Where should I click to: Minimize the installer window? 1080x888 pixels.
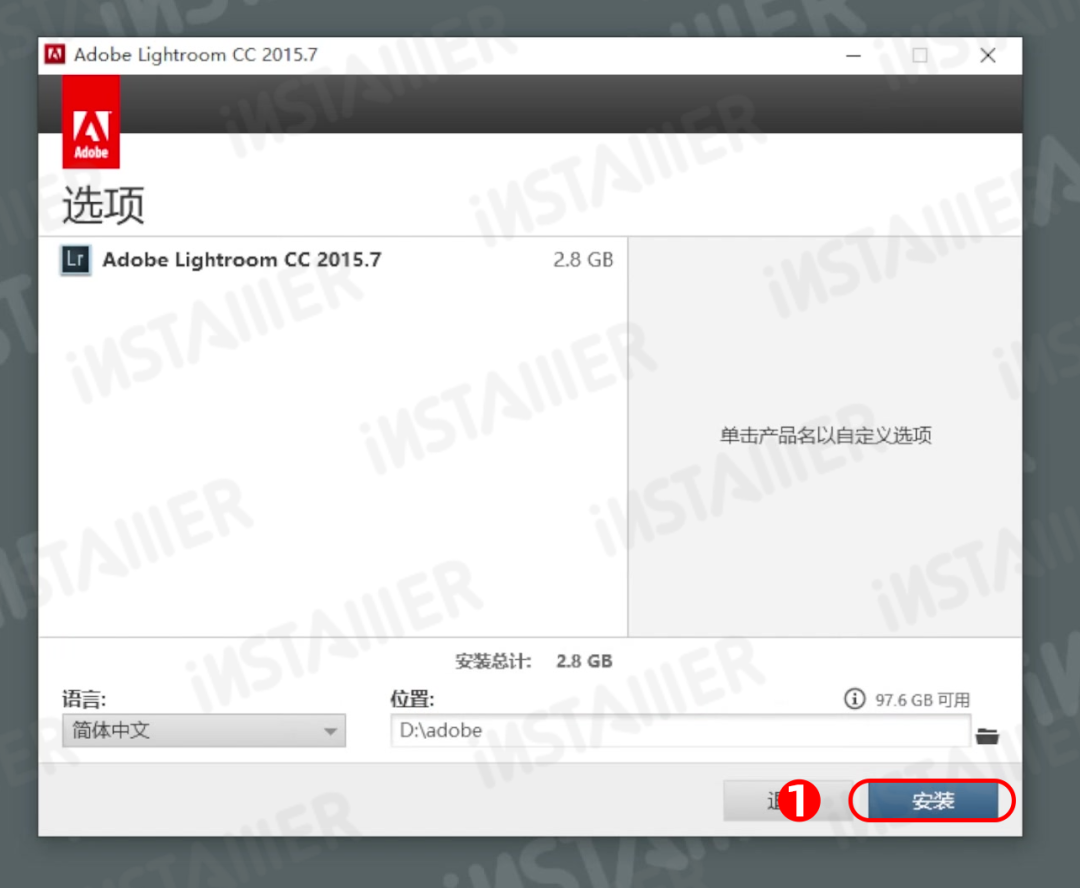(853, 55)
